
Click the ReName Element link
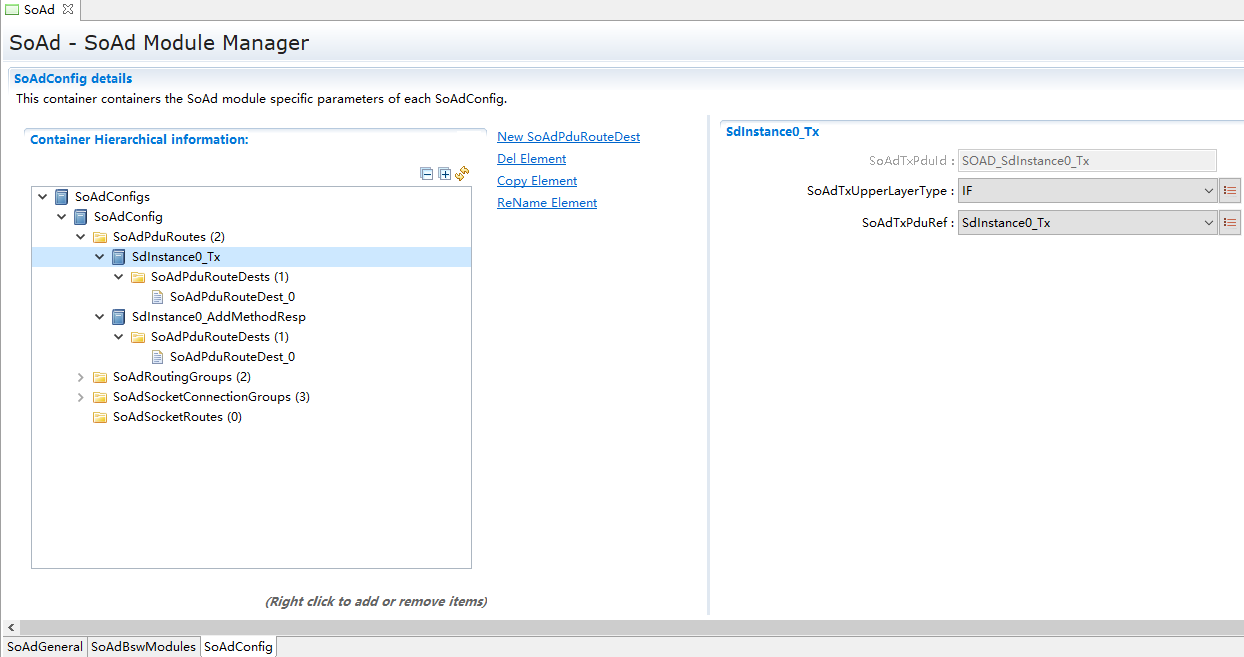tap(546, 203)
